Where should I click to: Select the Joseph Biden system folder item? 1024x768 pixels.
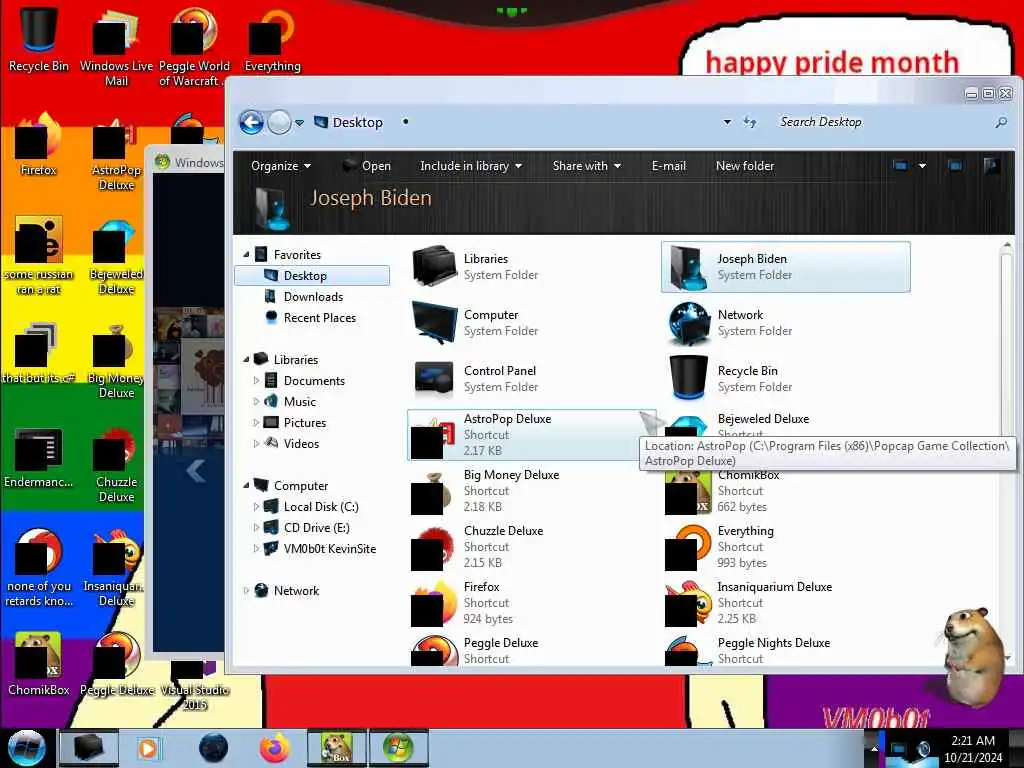(x=786, y=266)
